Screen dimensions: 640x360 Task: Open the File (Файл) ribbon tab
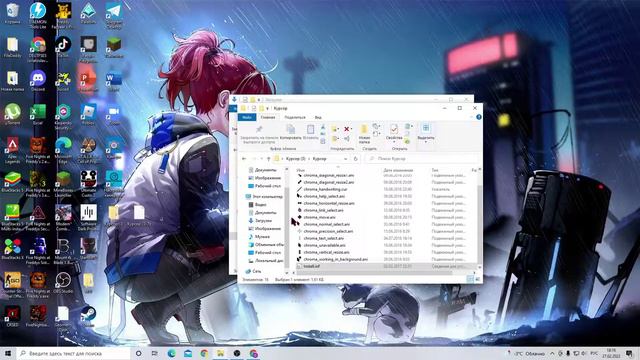pyautogui.click(x=247, y=117)
